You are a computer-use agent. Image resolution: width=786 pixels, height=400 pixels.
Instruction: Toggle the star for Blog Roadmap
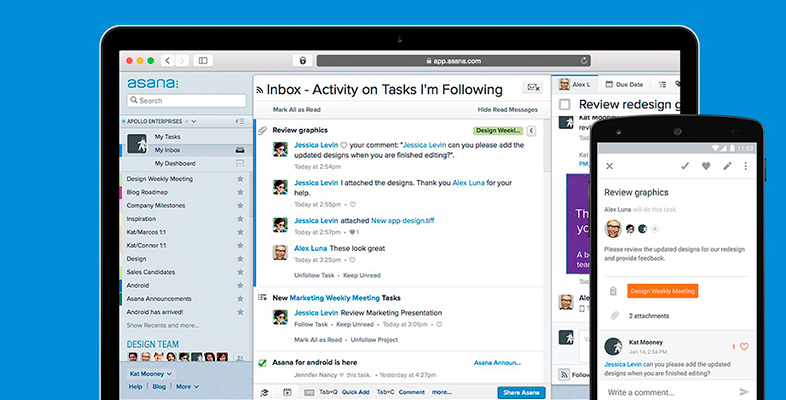coord(240,192)
